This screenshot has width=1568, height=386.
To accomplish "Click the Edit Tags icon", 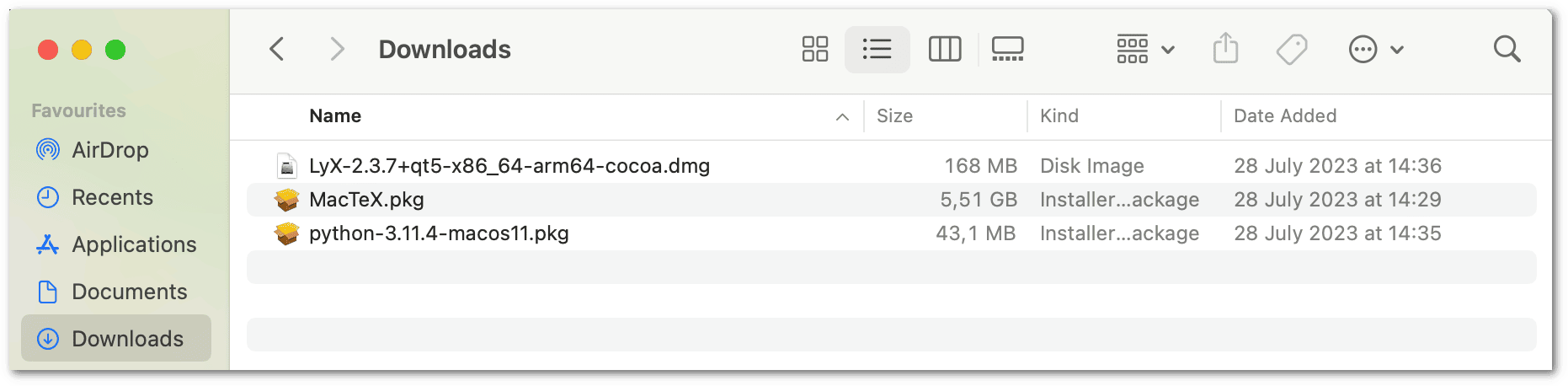I will [x=1291, y=50].
